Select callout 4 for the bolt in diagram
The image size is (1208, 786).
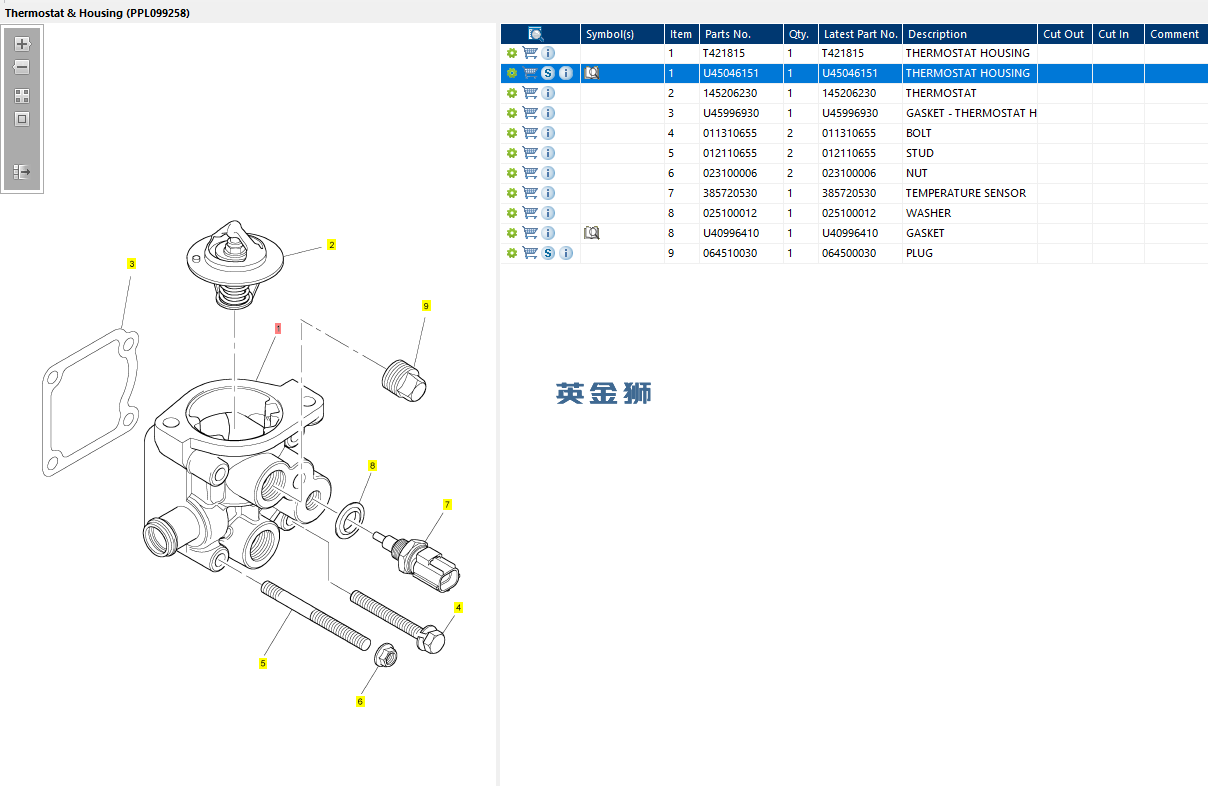click(x=459, y=607)
